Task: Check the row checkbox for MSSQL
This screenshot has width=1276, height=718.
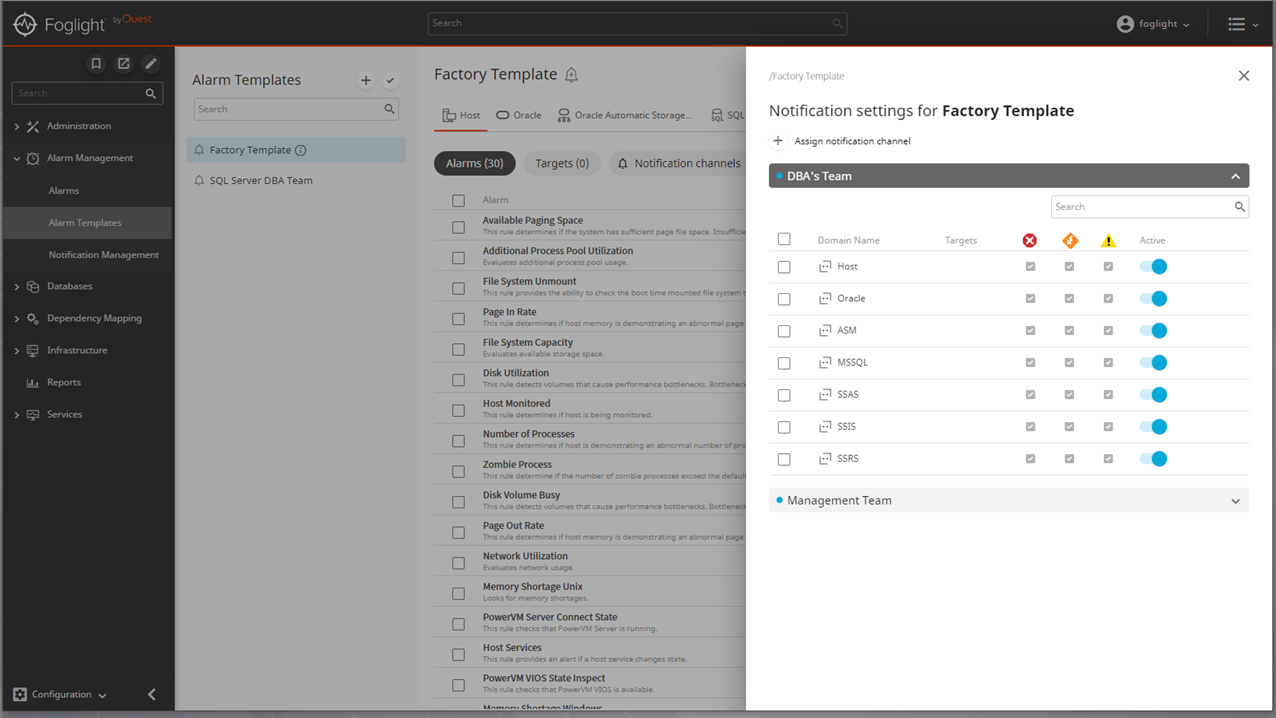Action: (x=784, y=363)
